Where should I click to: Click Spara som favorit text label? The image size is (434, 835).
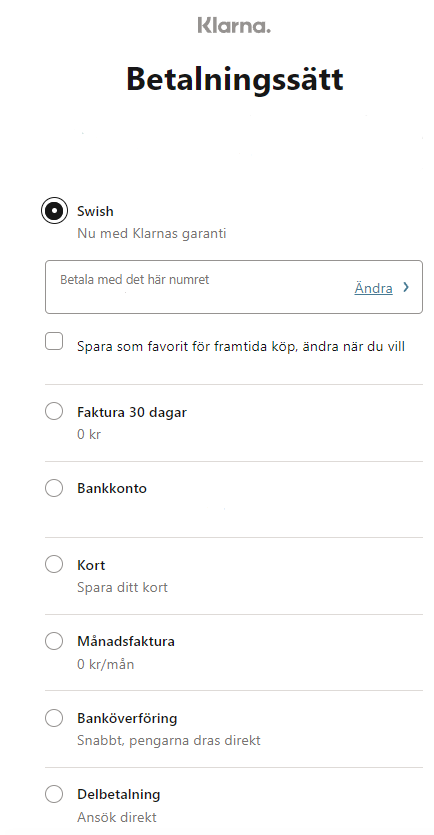click(241, 347)
